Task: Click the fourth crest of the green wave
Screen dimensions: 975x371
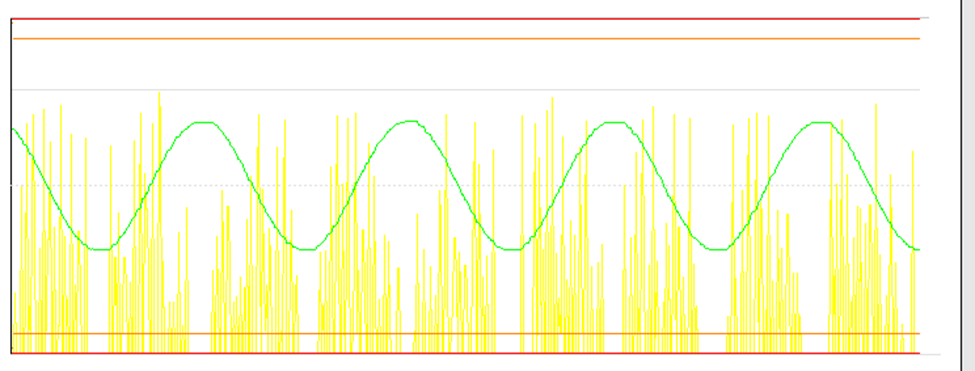Action: pyautogui.click(x=821, y=122)
